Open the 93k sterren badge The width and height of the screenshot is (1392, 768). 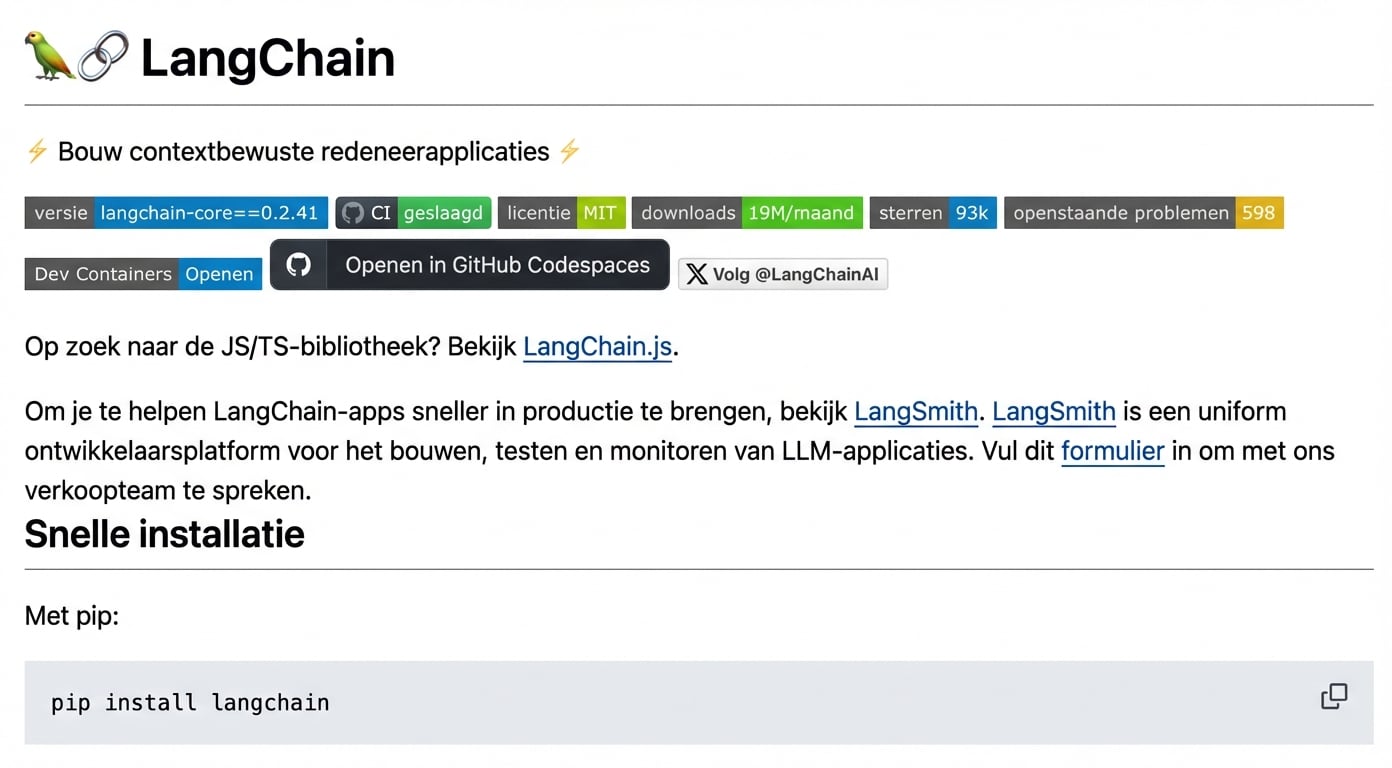(932, 212)
